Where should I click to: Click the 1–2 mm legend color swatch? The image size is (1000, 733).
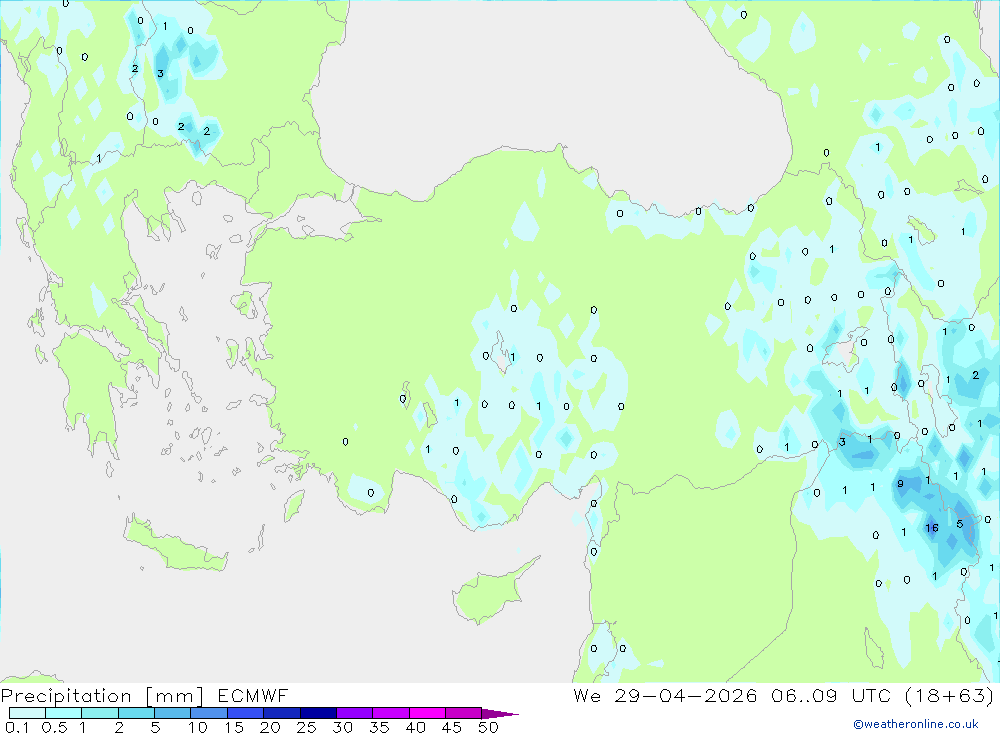point(100,713)
